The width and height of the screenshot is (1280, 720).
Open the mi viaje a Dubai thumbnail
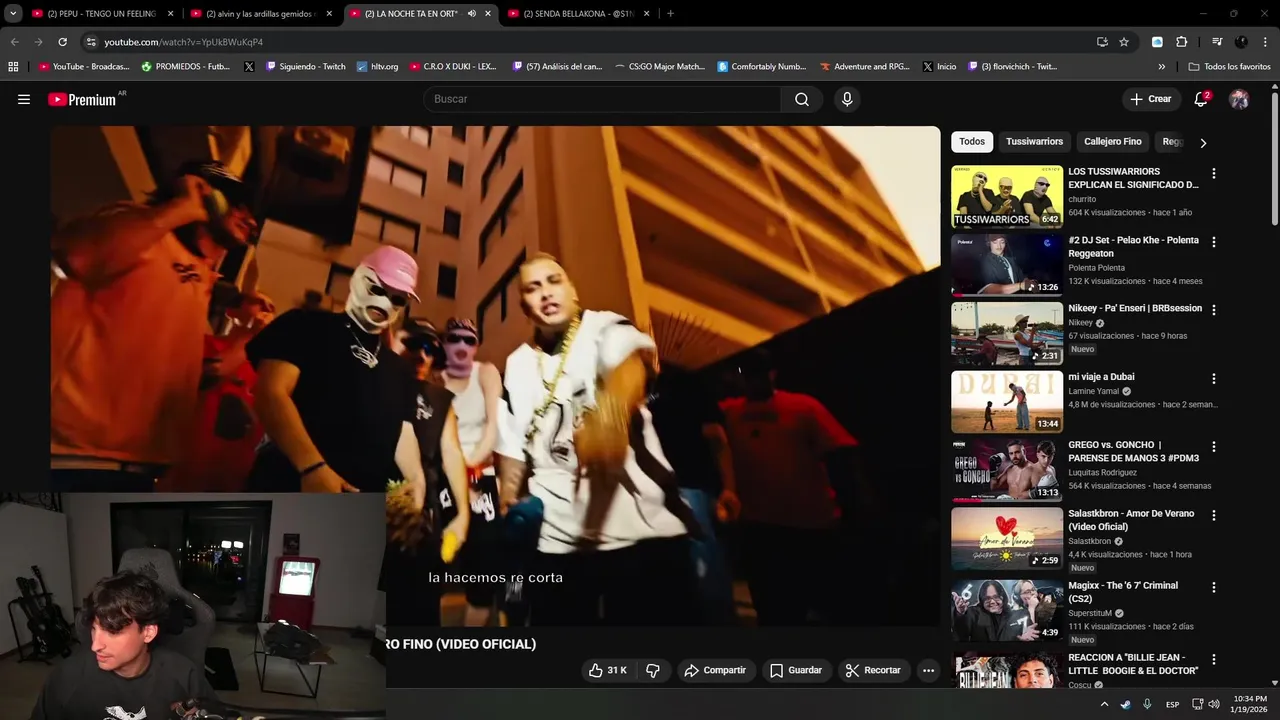tap(1006, 402)
